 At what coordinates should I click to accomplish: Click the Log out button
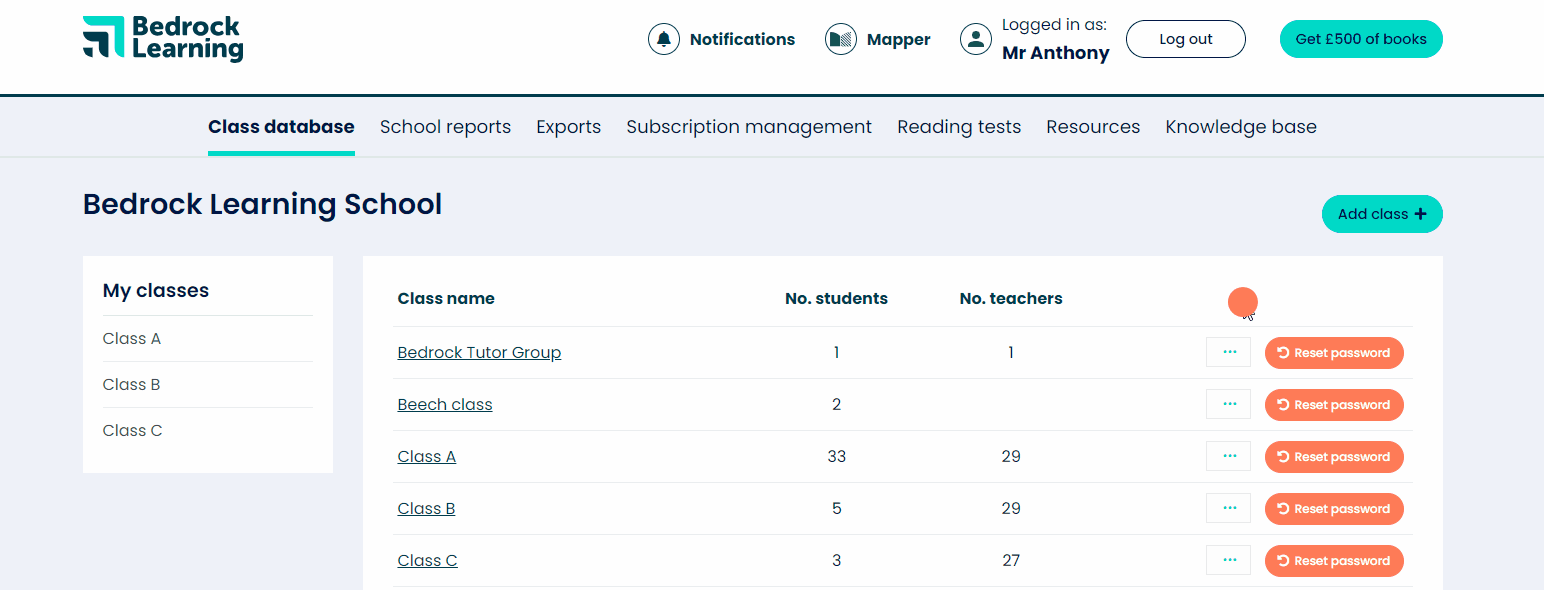tap(1185, 39)
